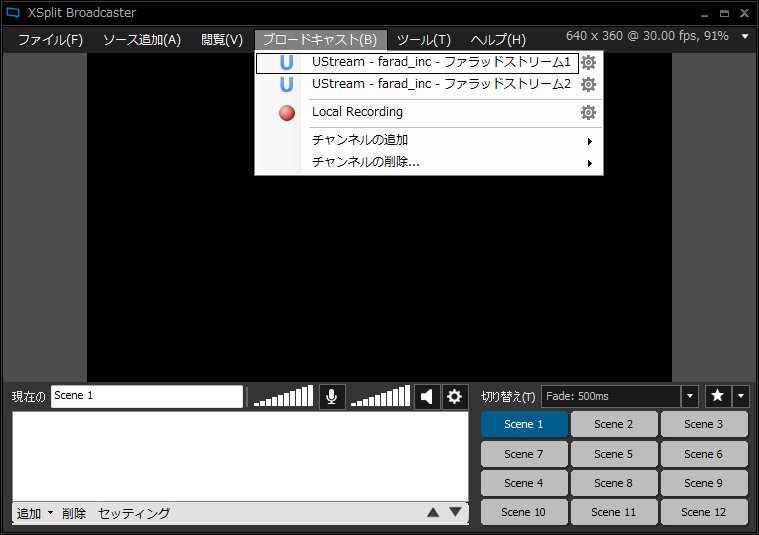Switch to Scene 7
Viewport: 759px width, 535px height.
tap(524, 454)
